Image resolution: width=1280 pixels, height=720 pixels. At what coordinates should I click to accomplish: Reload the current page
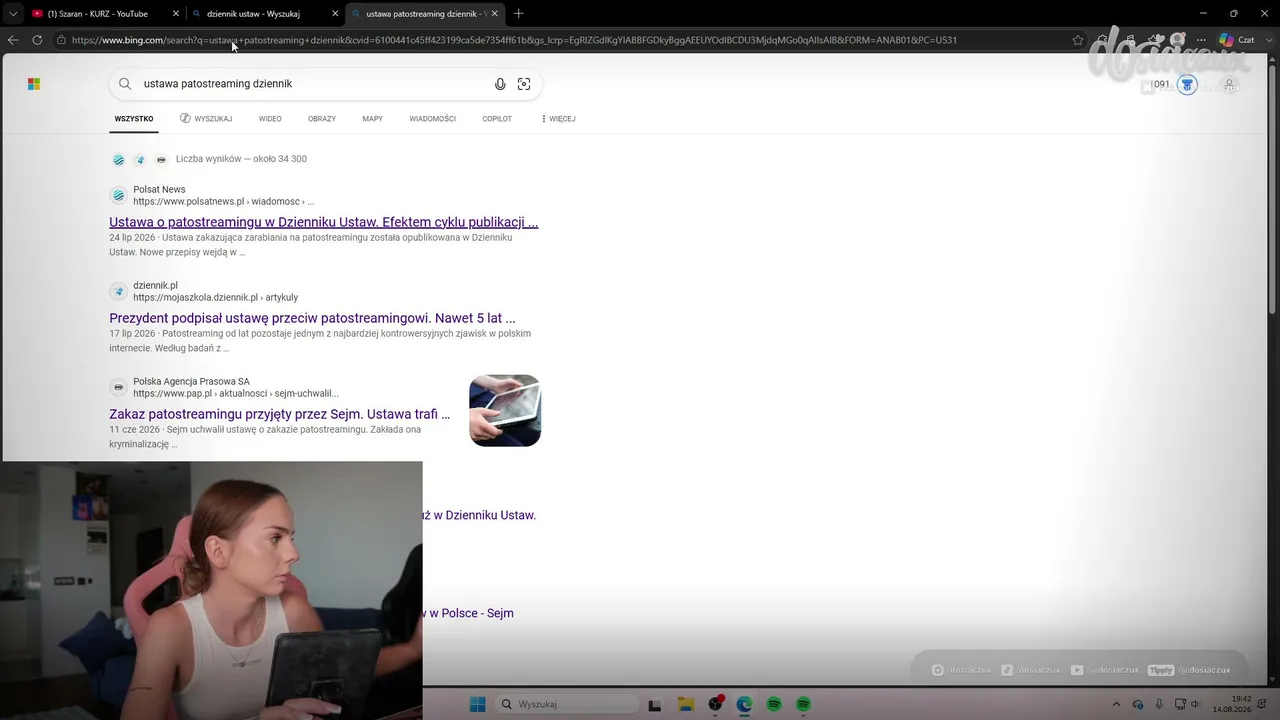pyautogui.click(x=37, y=40)
